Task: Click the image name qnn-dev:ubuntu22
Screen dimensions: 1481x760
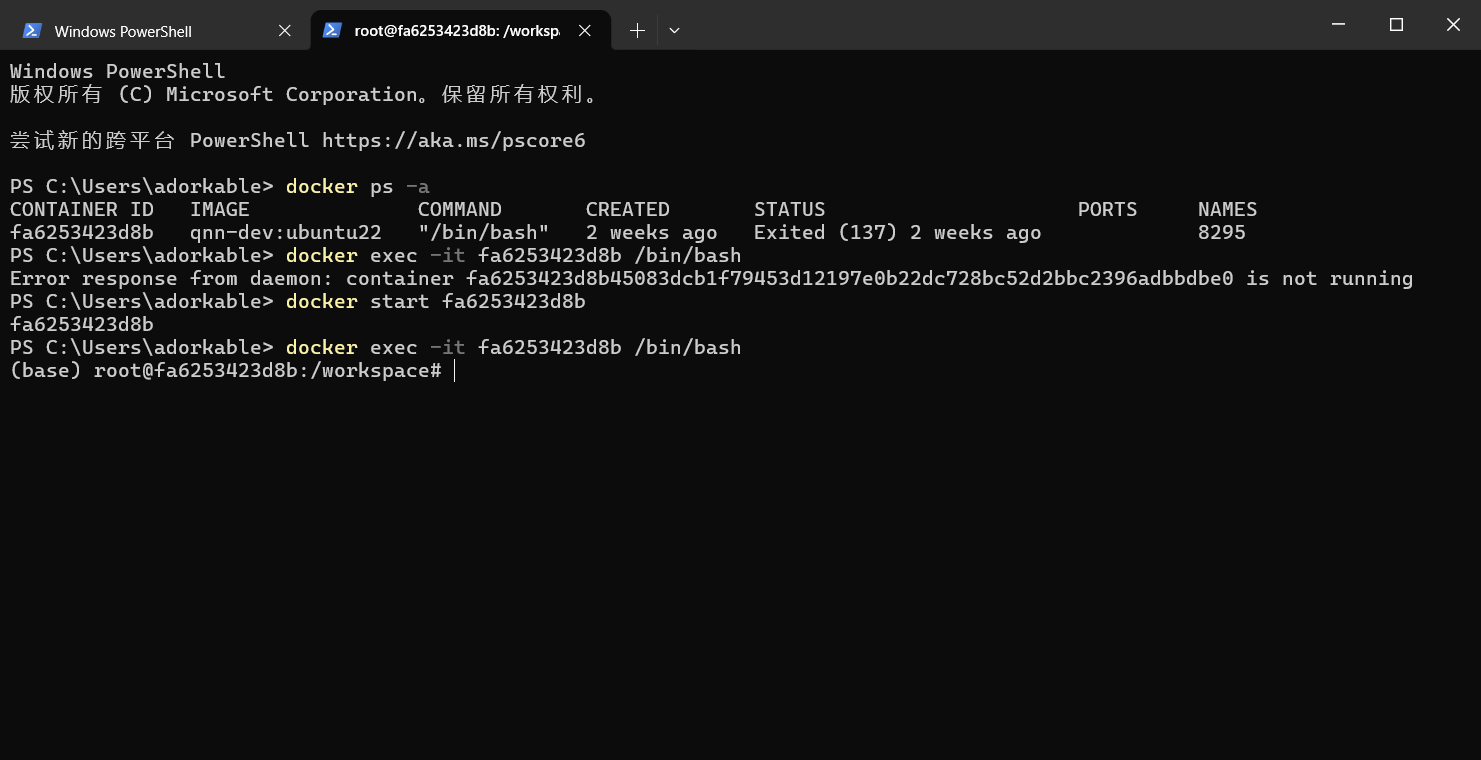Action: click(286, 232)
